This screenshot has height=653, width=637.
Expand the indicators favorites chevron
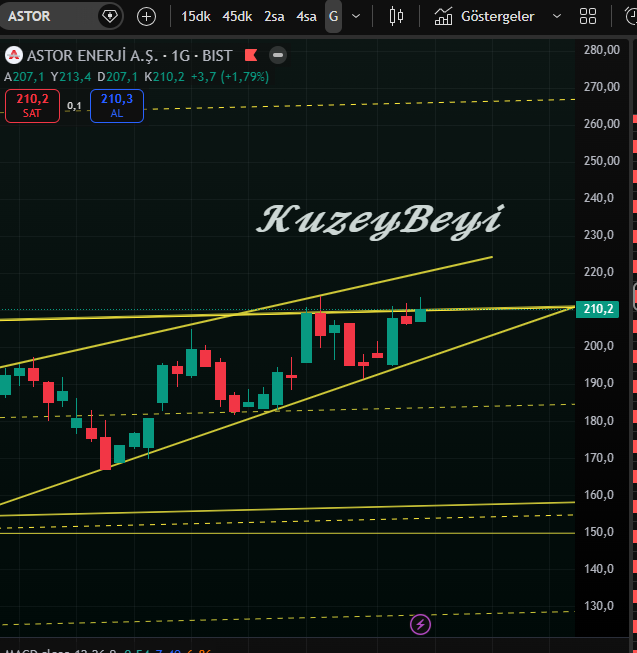pos(557,17)
